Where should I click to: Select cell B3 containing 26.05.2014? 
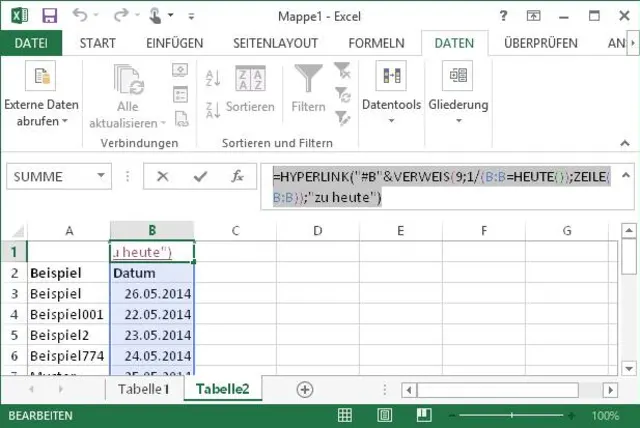tap(152, 294)
